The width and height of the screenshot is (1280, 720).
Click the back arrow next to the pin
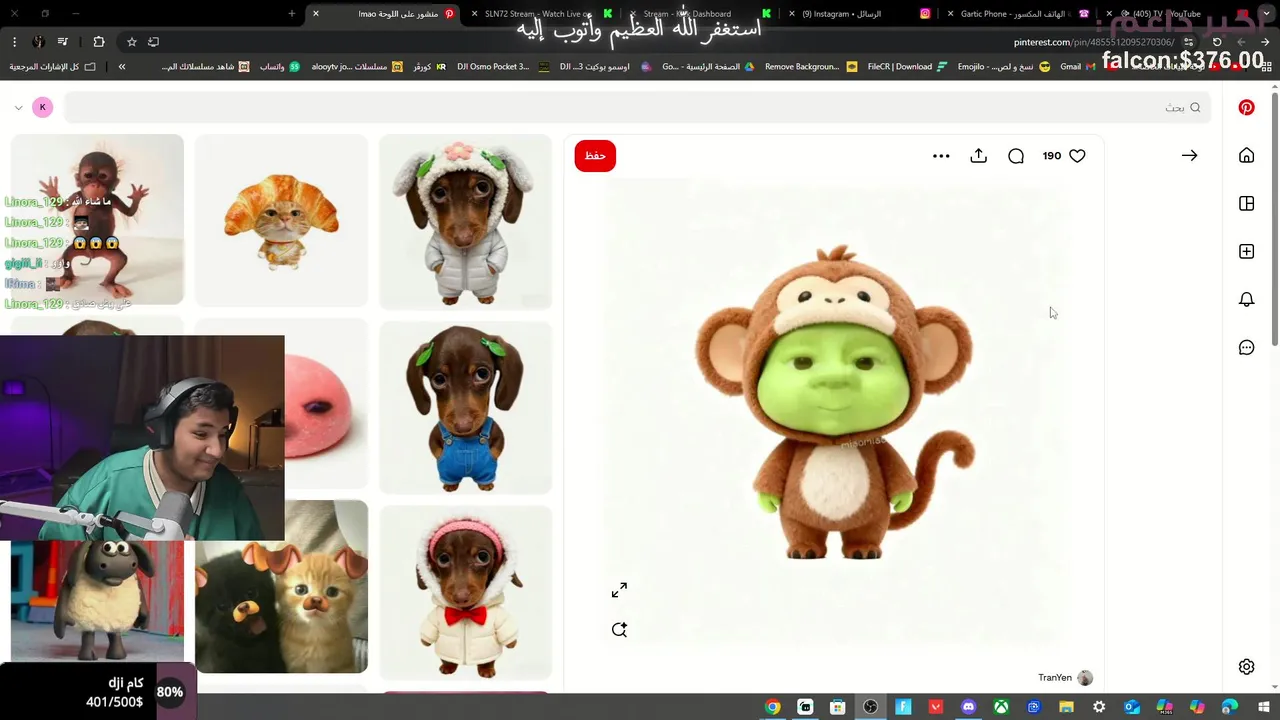point(1189,155)
